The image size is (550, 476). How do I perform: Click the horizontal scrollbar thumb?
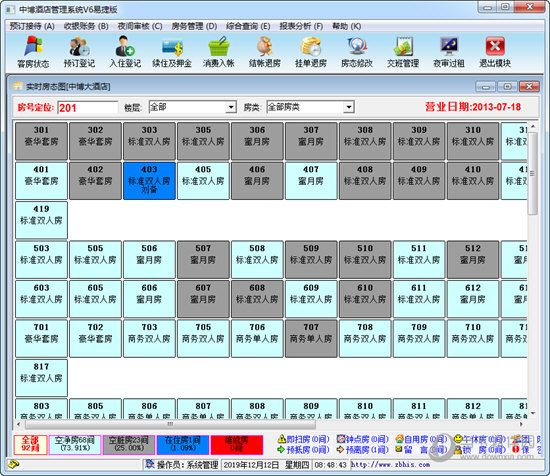coord(170,424)
